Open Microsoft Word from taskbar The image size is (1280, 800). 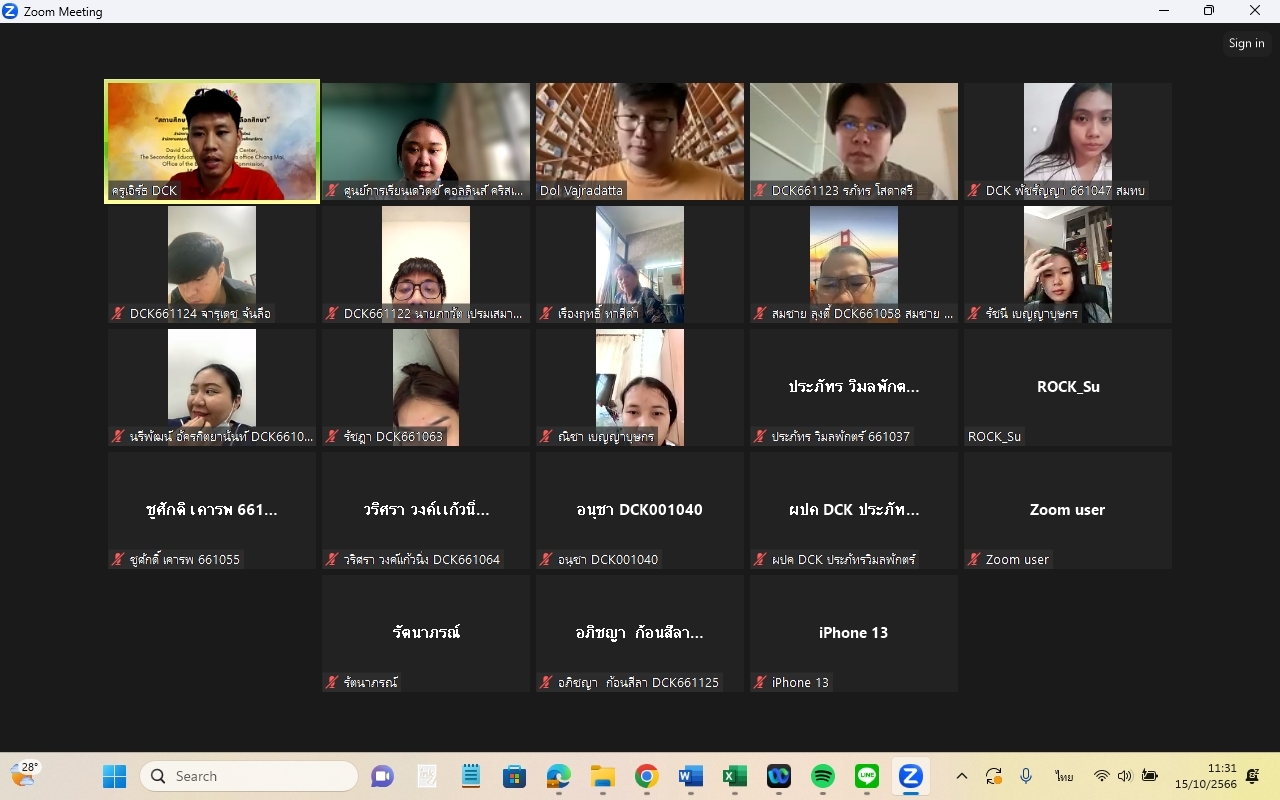point(690,776)
